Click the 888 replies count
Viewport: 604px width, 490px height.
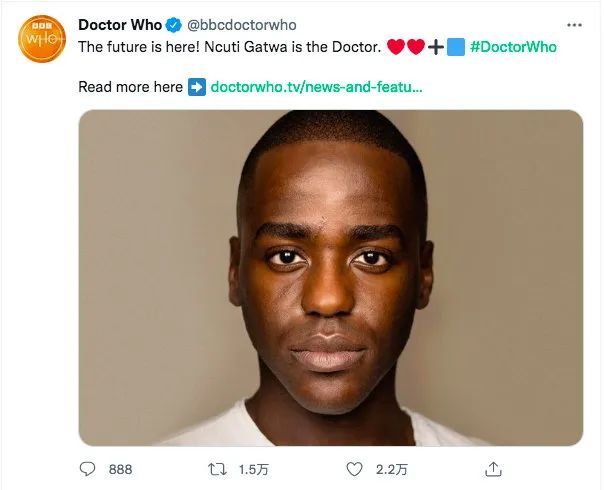click(120, 469)
